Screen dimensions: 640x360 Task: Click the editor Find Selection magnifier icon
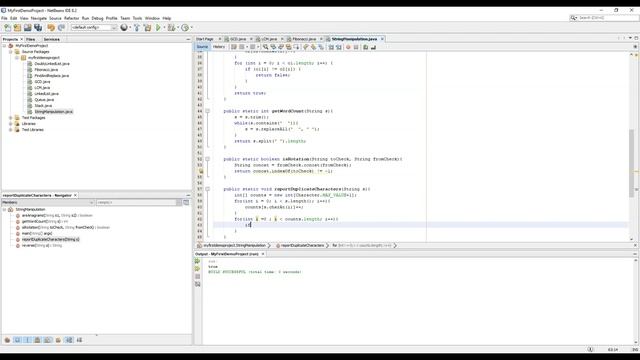[265, 47]
